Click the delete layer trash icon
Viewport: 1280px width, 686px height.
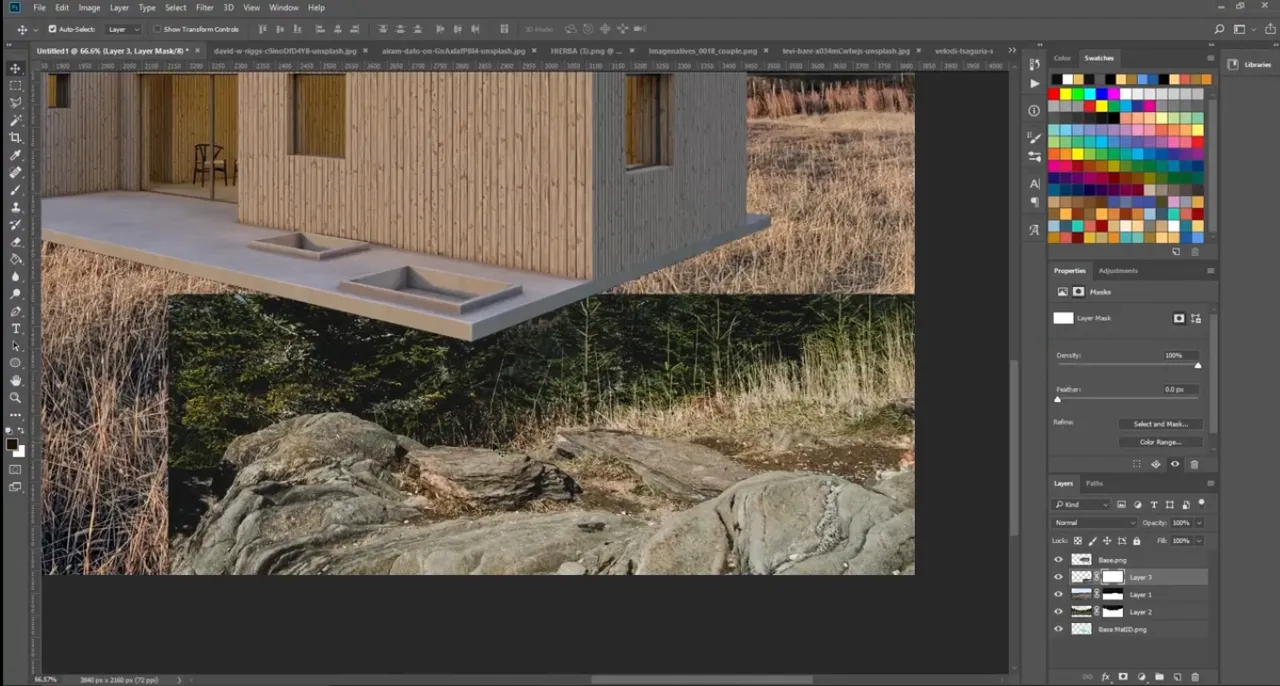point(1195,677)
